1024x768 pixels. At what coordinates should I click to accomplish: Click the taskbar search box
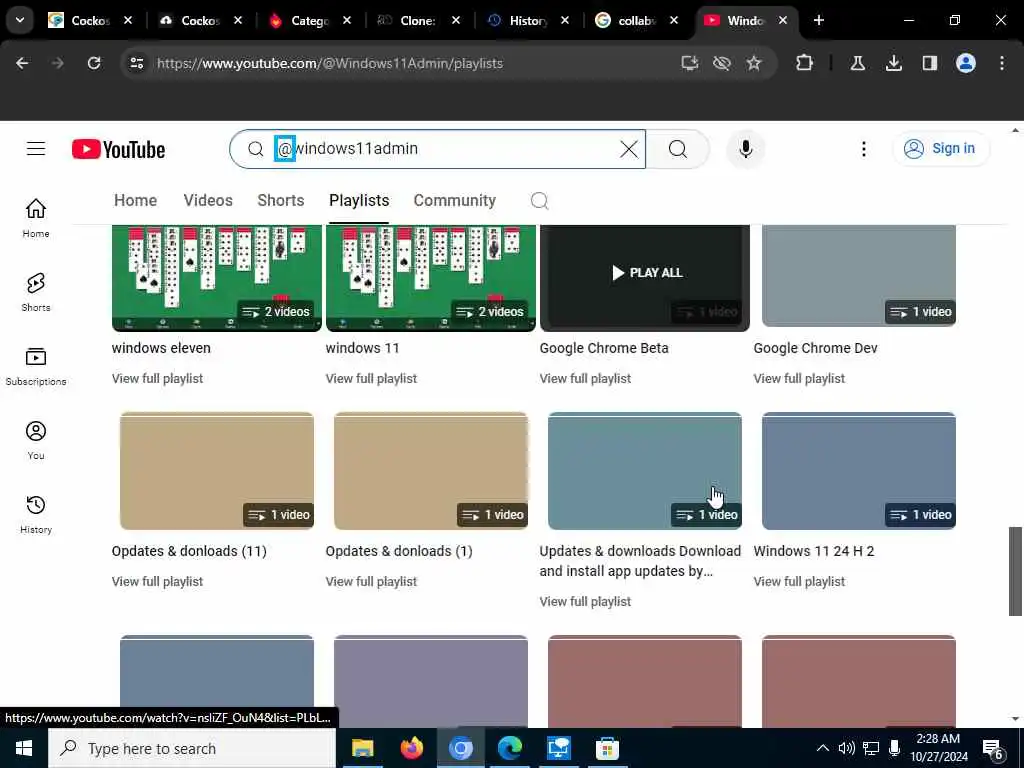coord(192,748)
